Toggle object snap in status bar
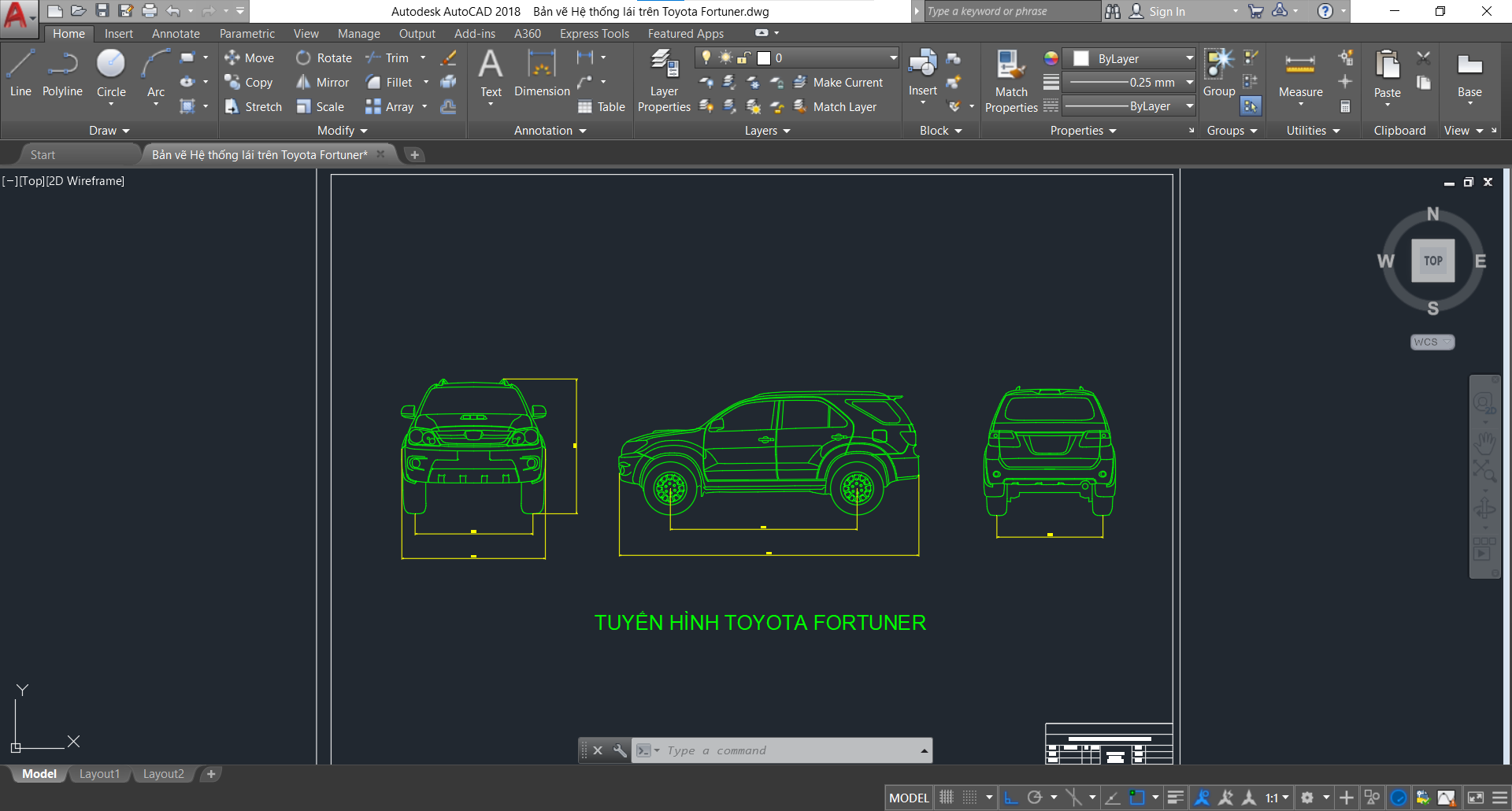 [1136, 798]
